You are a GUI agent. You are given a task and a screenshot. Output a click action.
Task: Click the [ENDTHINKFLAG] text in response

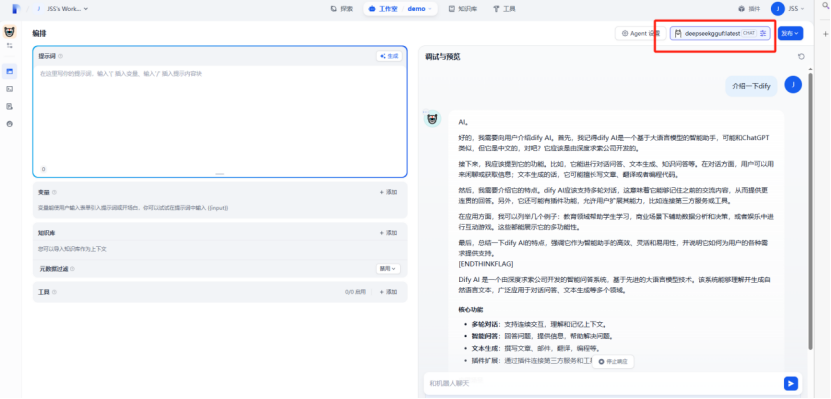point(485,263)
